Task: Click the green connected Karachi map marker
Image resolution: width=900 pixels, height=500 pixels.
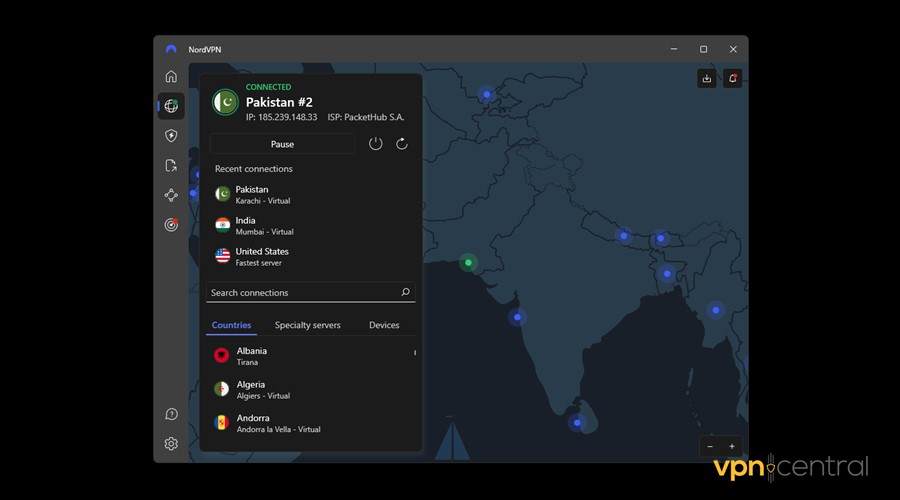Action: 468,262
